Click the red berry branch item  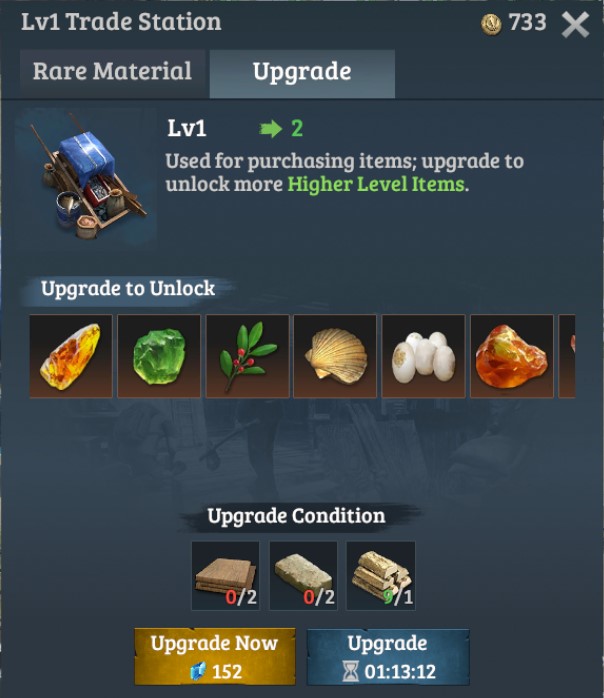click(247, 356)
